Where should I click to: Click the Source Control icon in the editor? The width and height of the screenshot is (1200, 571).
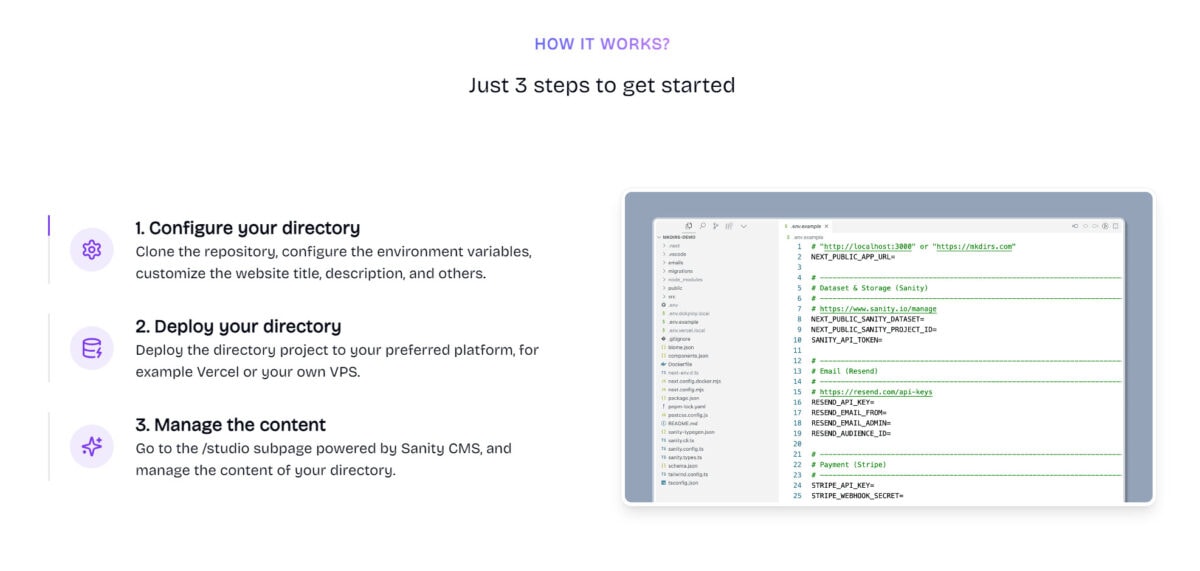click(x=716, y=226)
